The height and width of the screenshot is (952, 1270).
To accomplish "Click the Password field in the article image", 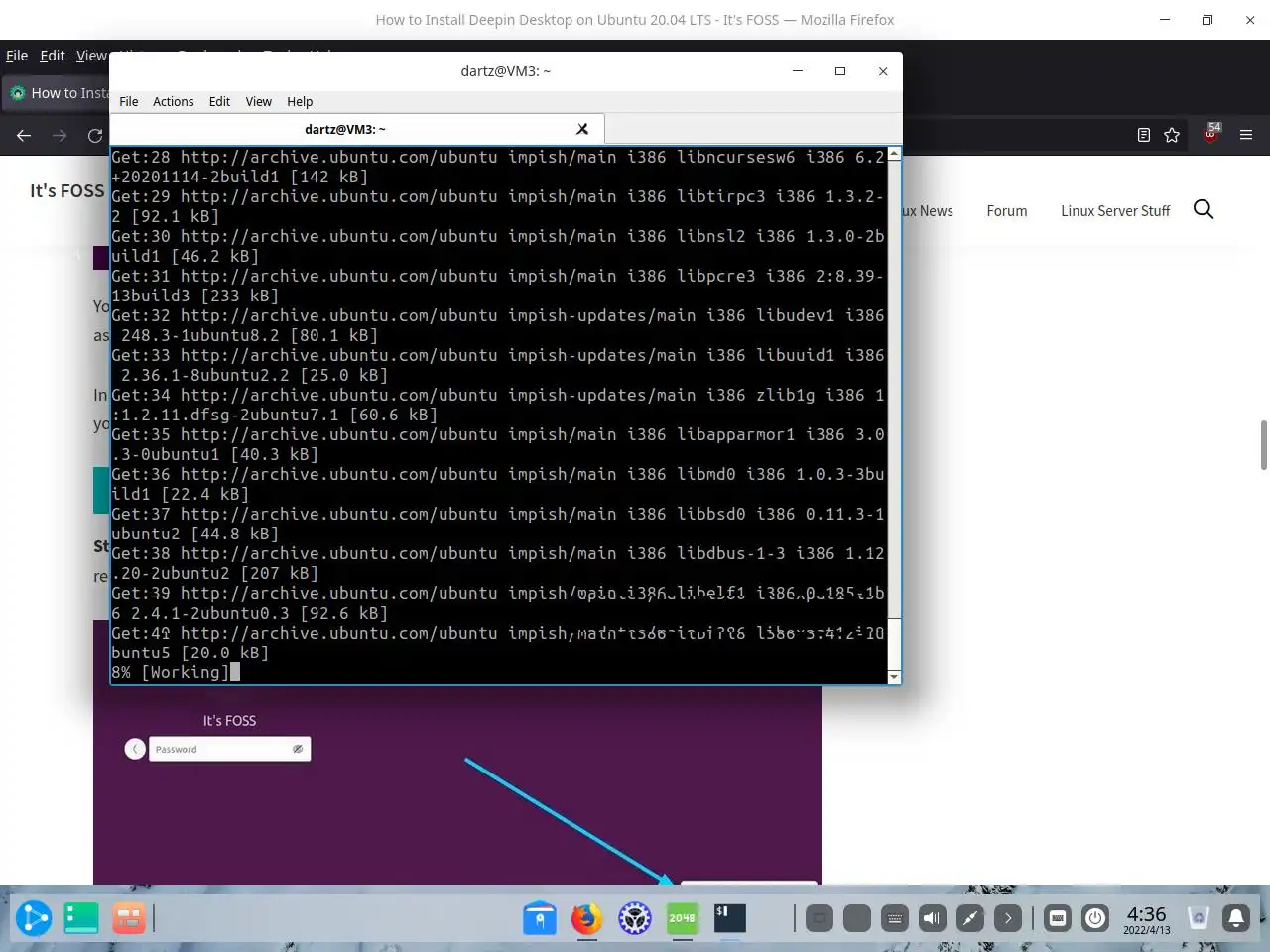I will (229, 749).
